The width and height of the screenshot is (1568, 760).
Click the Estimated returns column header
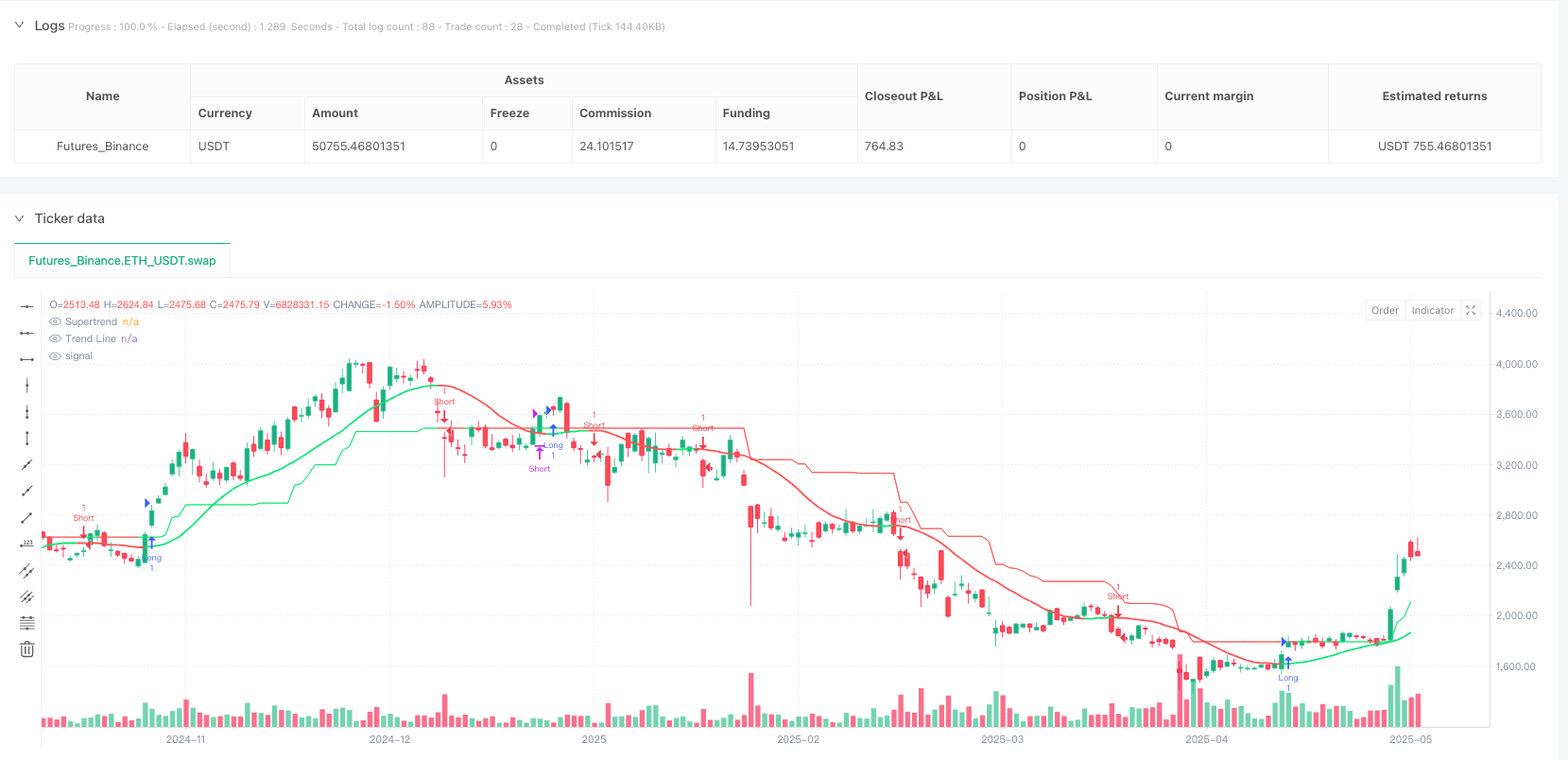coord(1434,96)
